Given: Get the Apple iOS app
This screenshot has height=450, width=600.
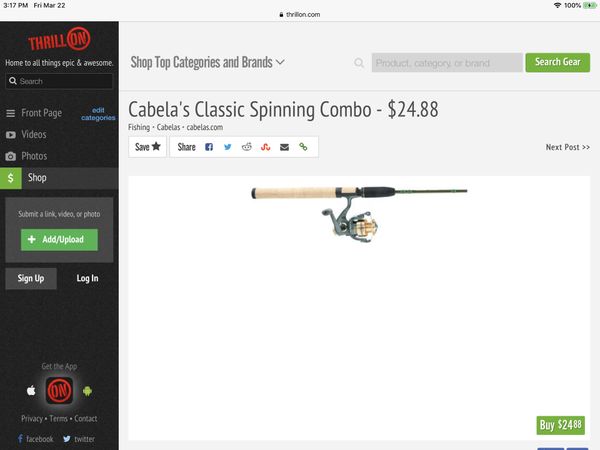Looking at the screenshot, I should (x=31, y=391).
